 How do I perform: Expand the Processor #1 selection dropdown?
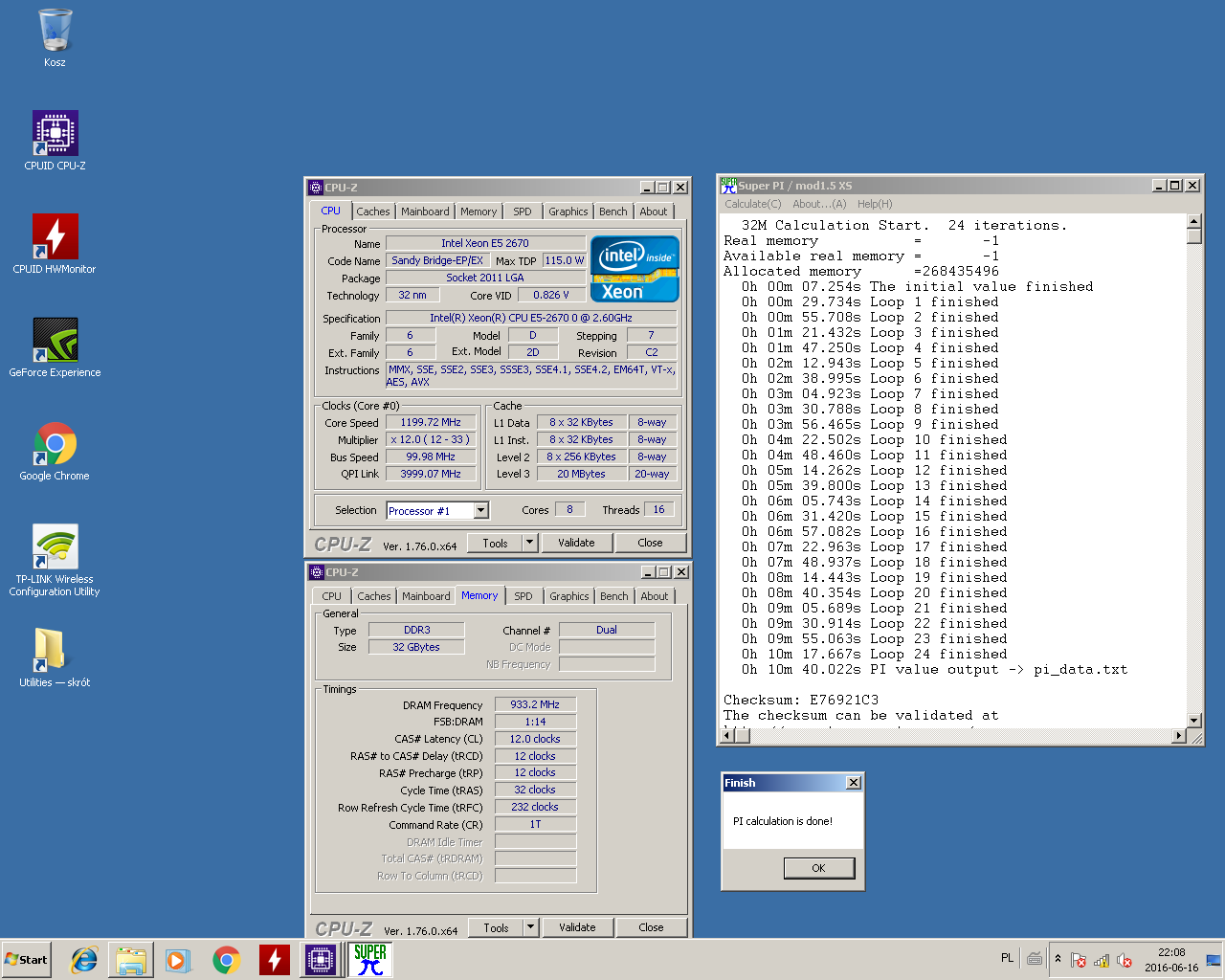480,511
